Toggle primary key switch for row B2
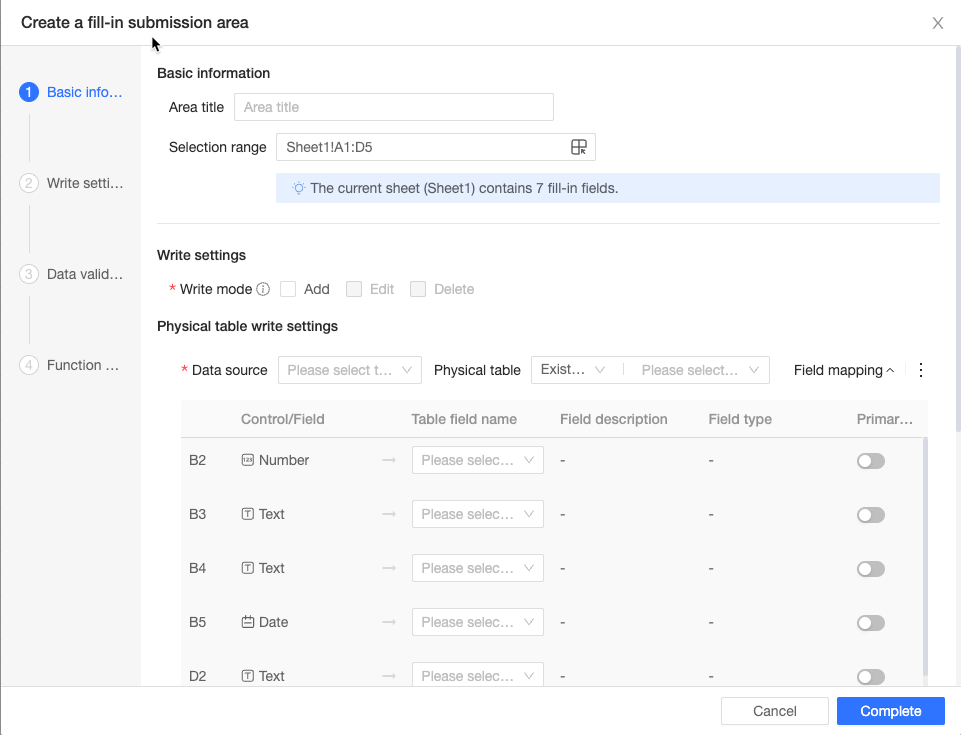This screenshot has width=961, height=735. click(870, 461)
